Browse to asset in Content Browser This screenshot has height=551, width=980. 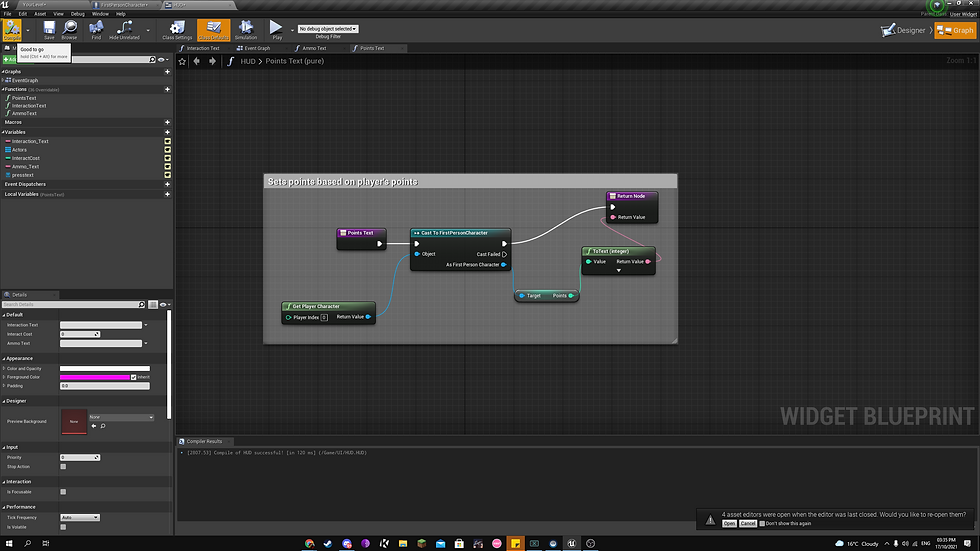[69, 29]
